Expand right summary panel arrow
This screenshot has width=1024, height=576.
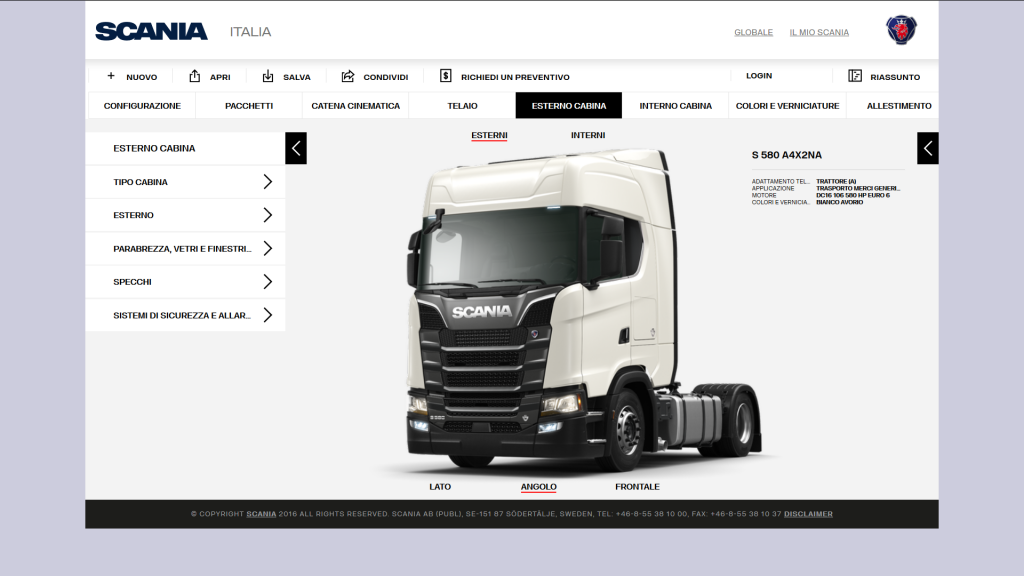pos(928,148)
